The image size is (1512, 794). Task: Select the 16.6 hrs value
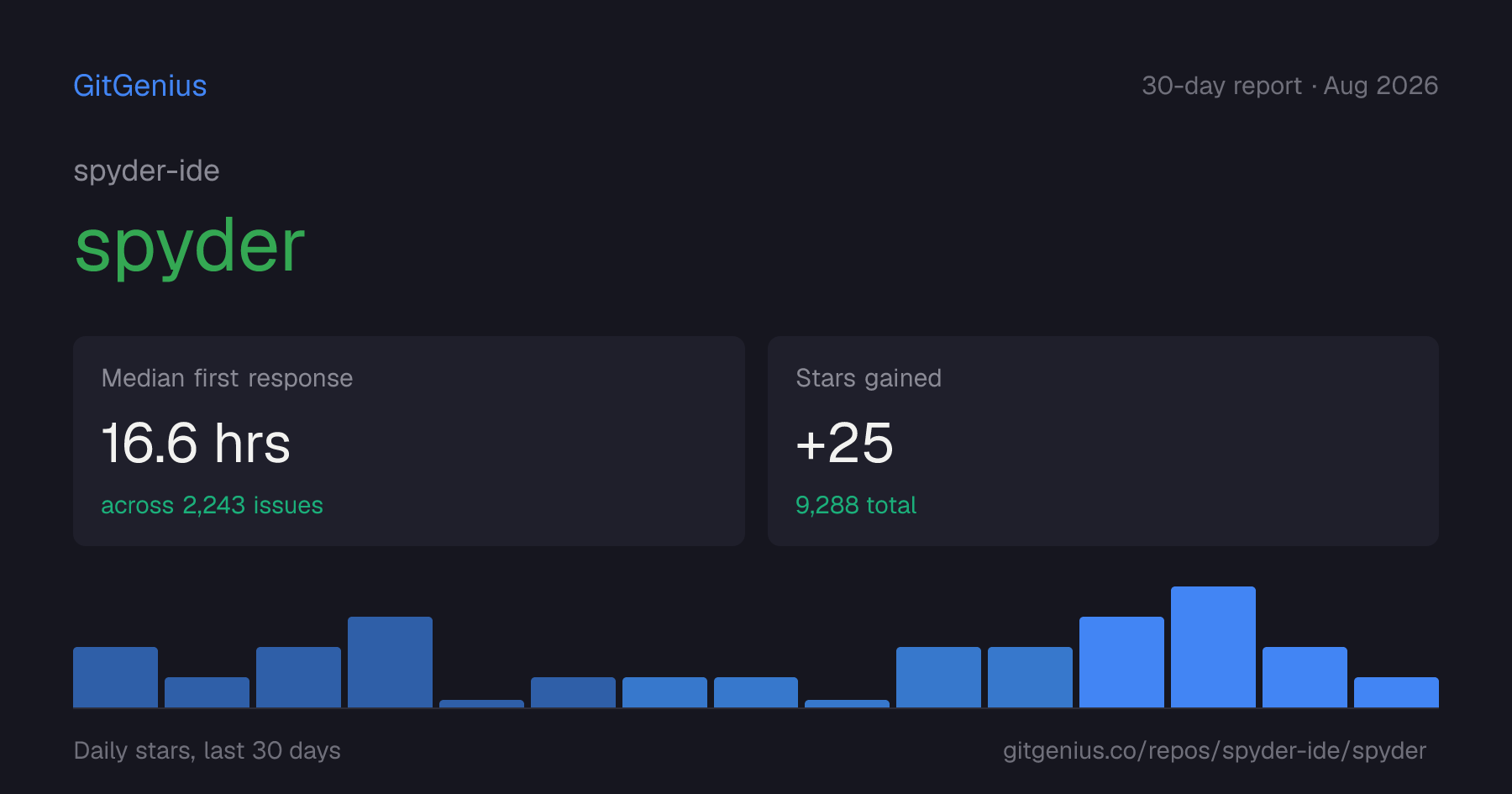tap(196, 444)
